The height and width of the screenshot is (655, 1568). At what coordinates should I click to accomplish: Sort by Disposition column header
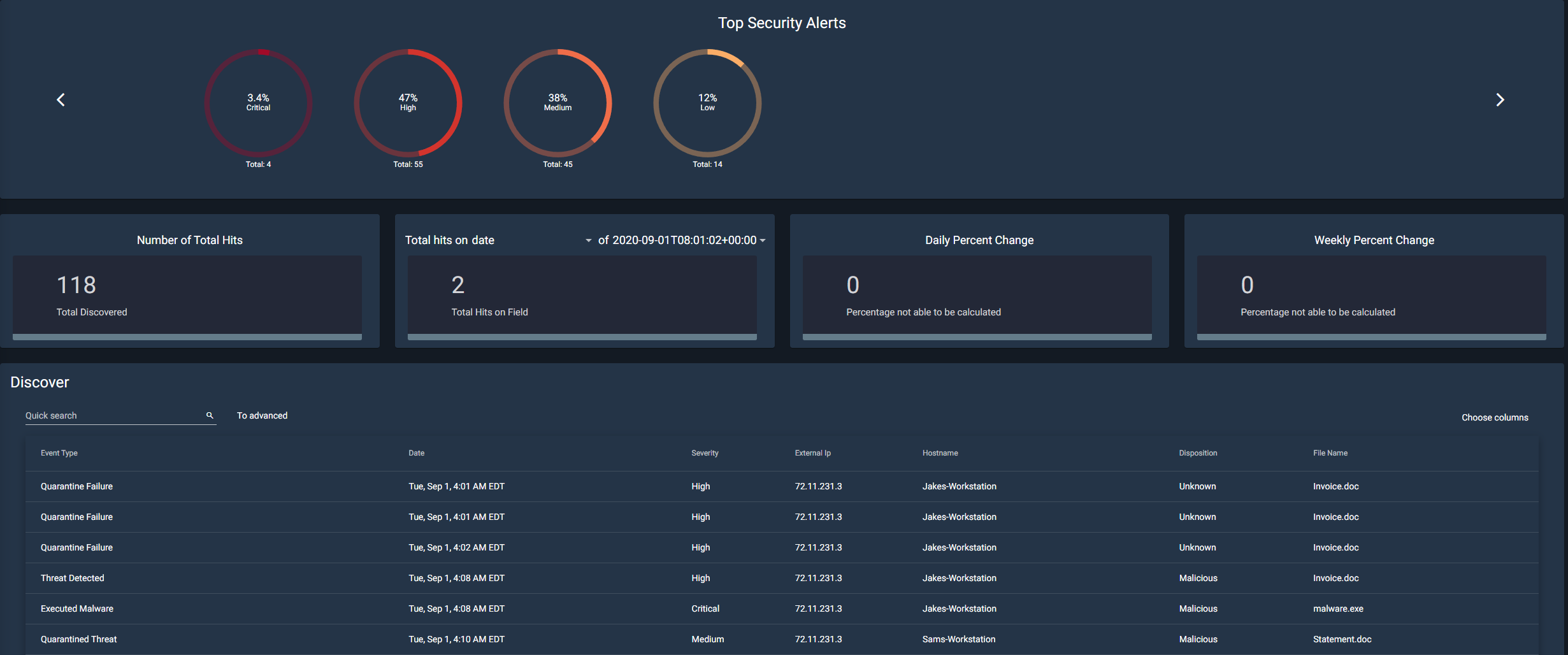[x=1198, y=453]
